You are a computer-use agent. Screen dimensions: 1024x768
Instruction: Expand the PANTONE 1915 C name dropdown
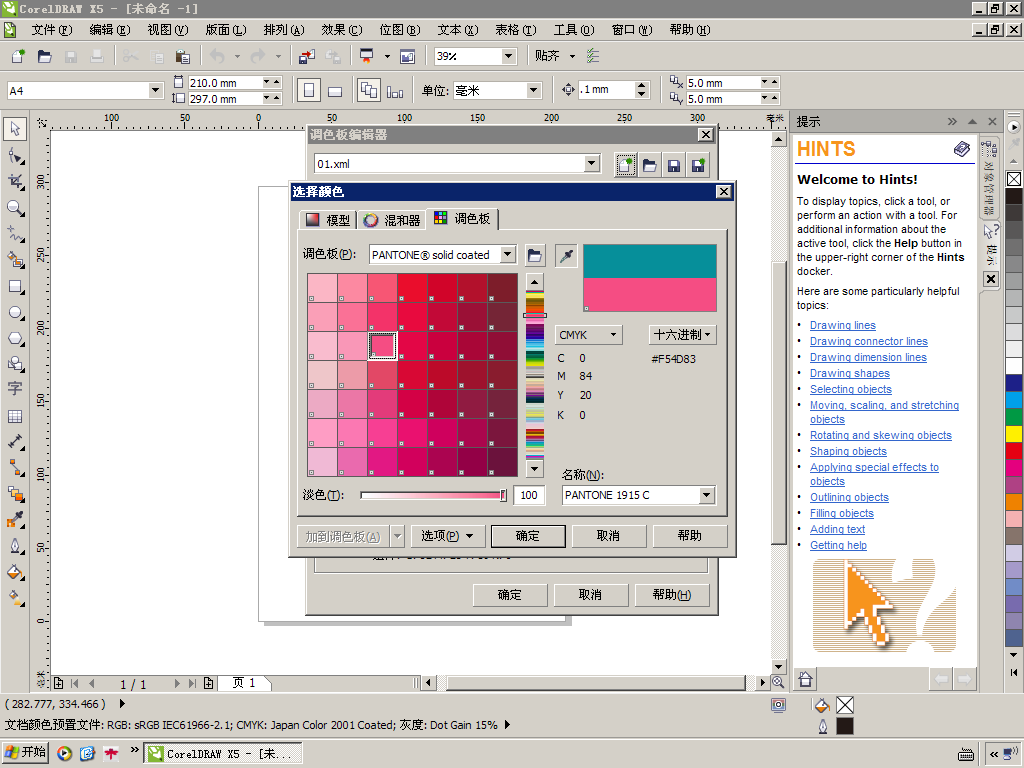[x=707, y=495]
